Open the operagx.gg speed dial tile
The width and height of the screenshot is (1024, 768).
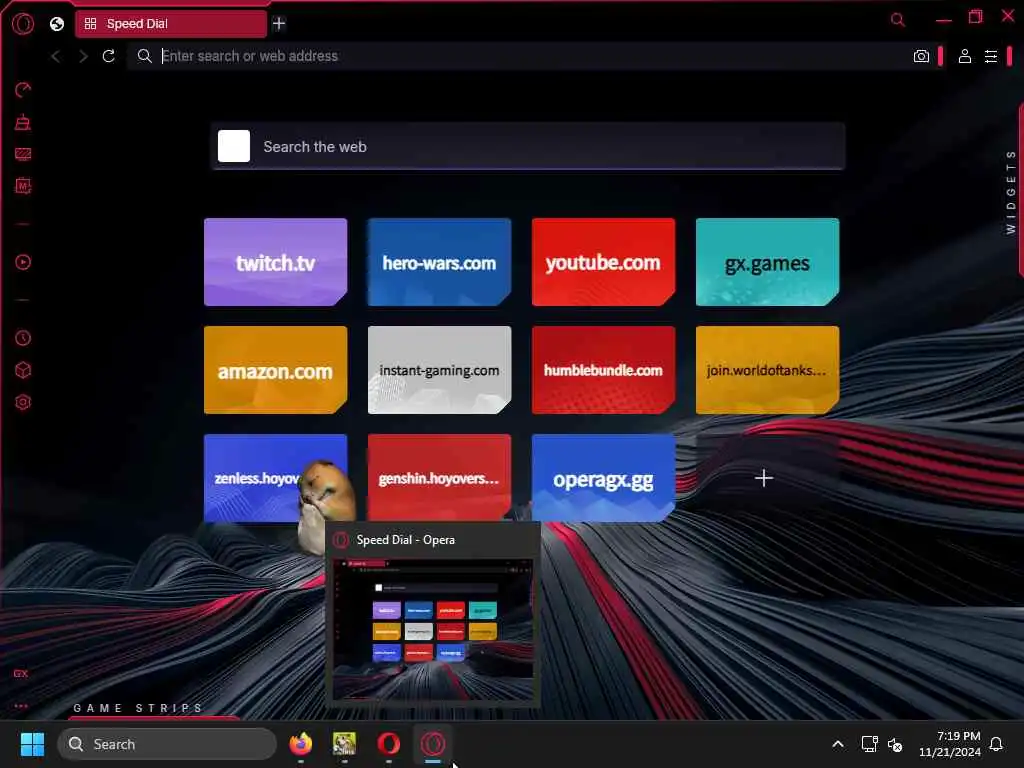603,478
